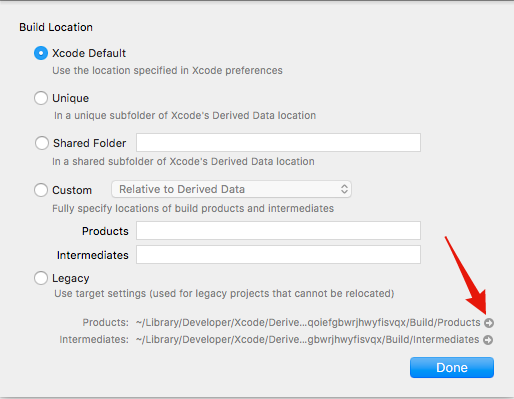
Task: Reveal Products path with arrow icon
Action: coord(489,323)
